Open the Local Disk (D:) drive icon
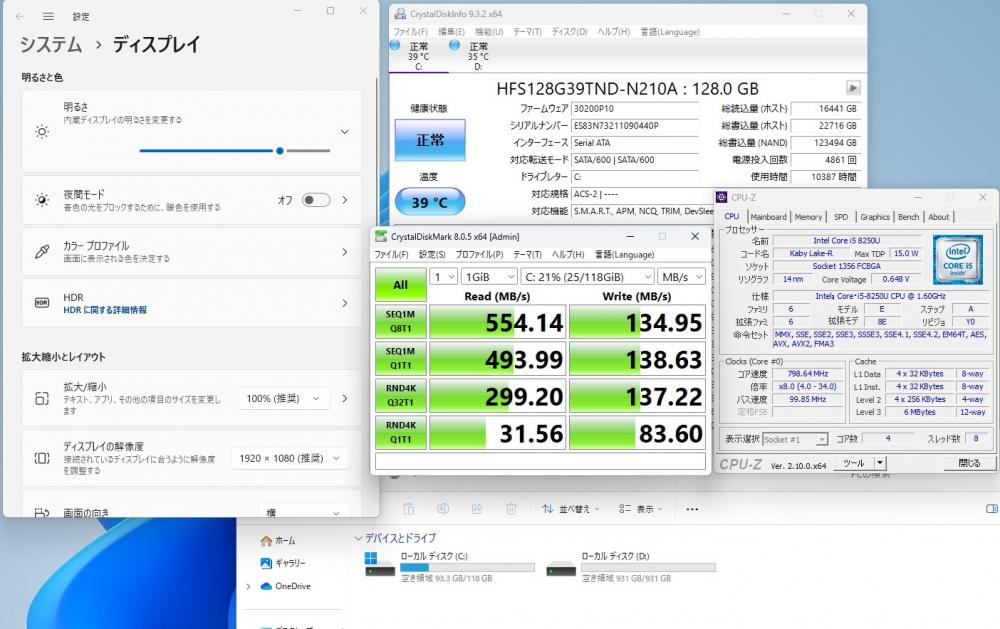 [561, 567]
